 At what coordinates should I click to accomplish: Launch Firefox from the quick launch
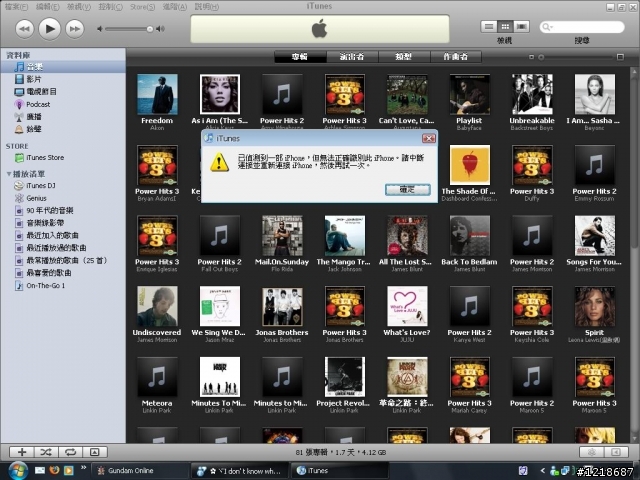click(54, 470)
